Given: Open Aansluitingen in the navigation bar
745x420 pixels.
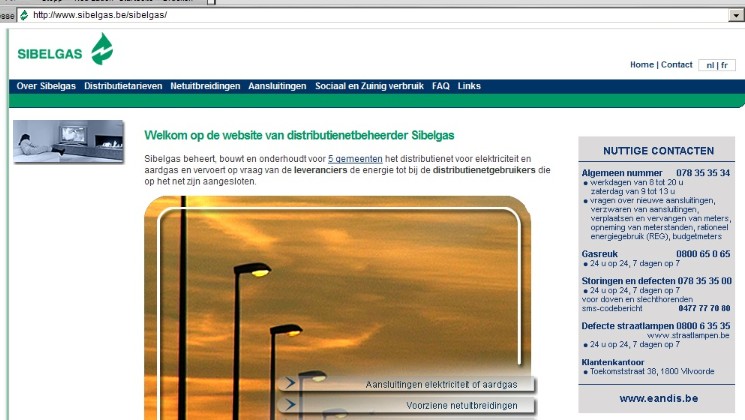Looking at the screenshot, I should [277, 86].
